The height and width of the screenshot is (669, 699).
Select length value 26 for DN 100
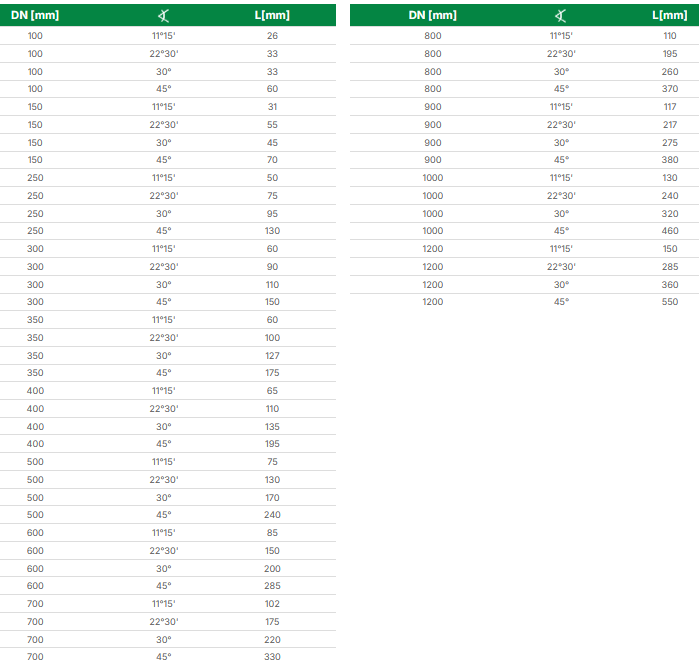point(272,36)
